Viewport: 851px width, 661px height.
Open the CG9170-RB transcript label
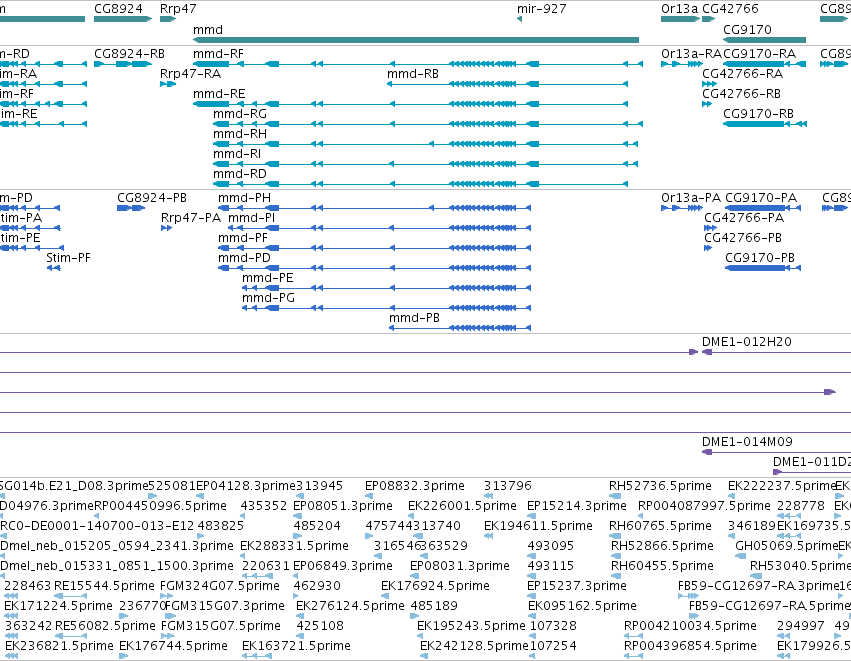coord(759,114)
